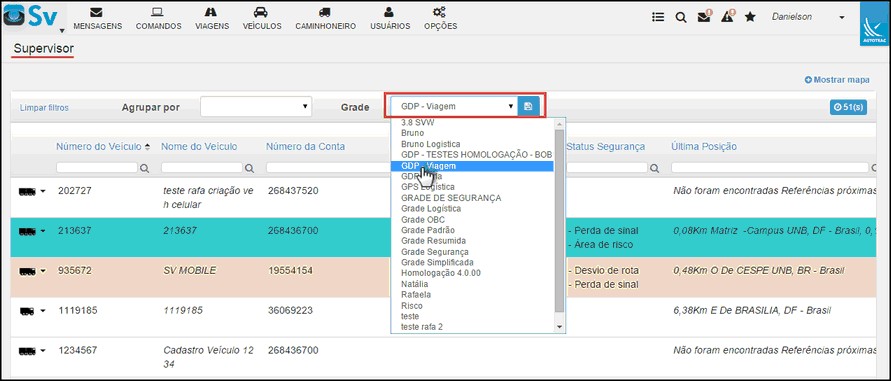Click search icon for Nome do Veículo filter
The height and width of the screenshot is (381, 891).
click(249, 168)
